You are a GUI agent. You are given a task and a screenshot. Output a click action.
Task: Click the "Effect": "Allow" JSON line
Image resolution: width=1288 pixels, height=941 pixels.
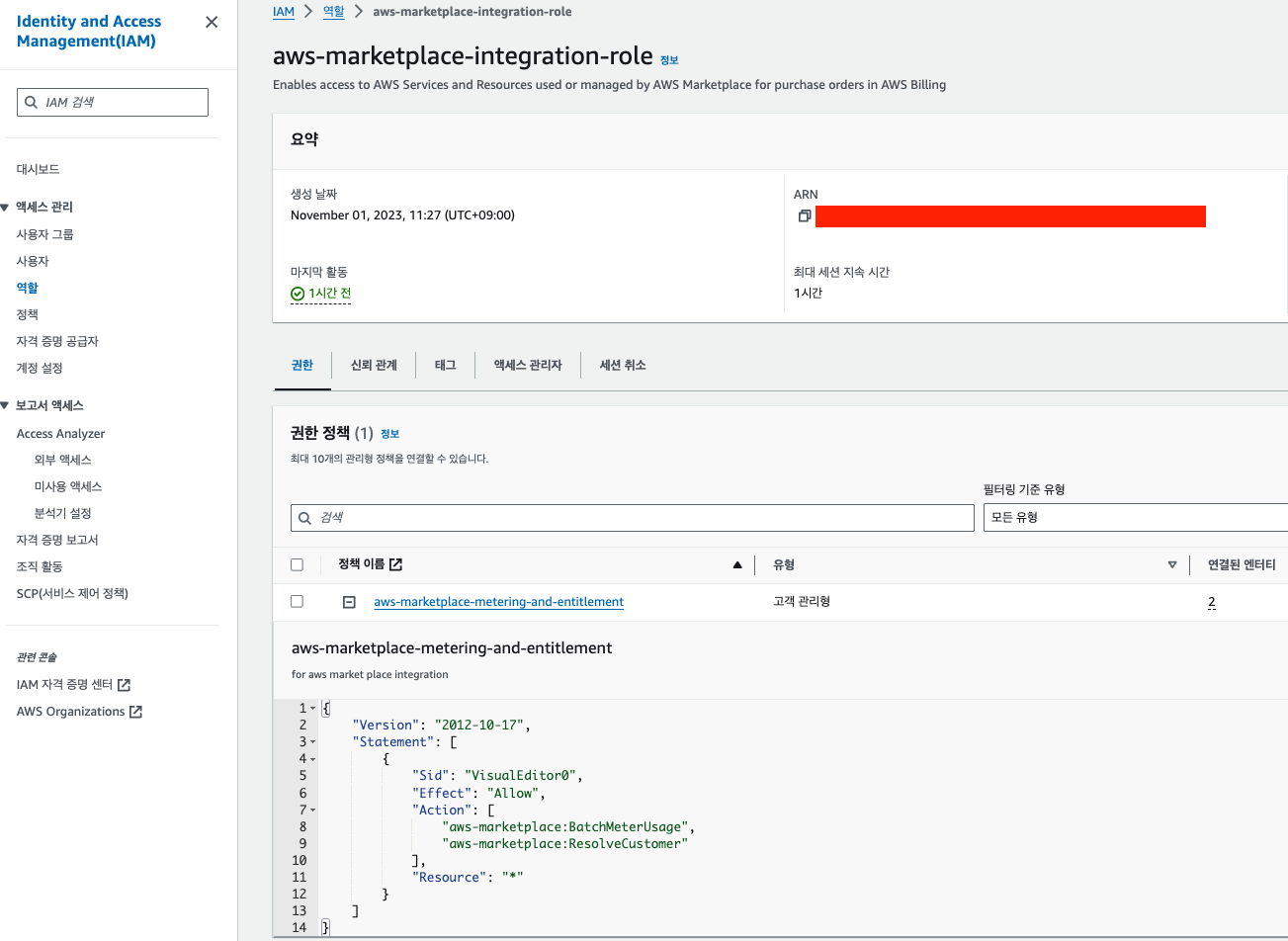[479, 794]
